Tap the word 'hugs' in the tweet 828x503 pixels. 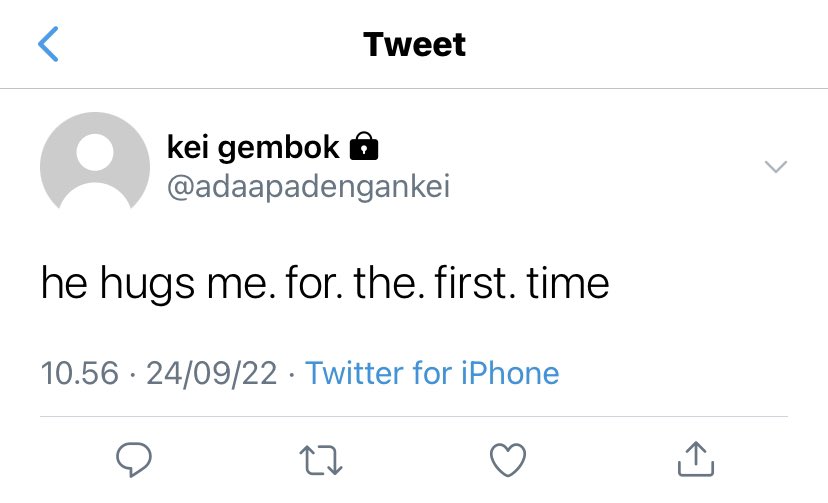[x=147, y=285]
